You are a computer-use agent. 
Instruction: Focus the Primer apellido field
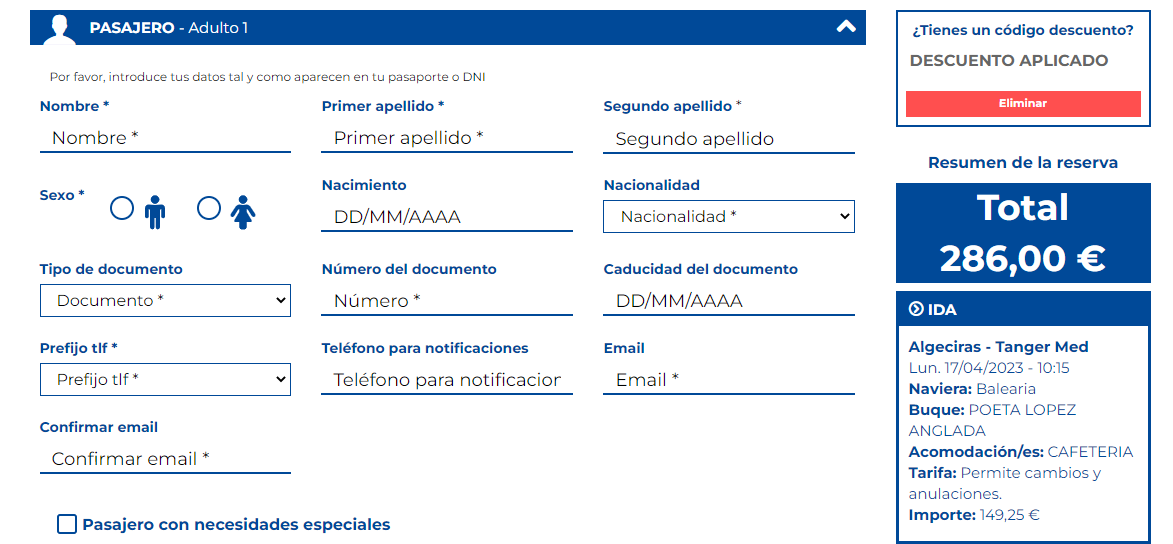tap(447, 138)
